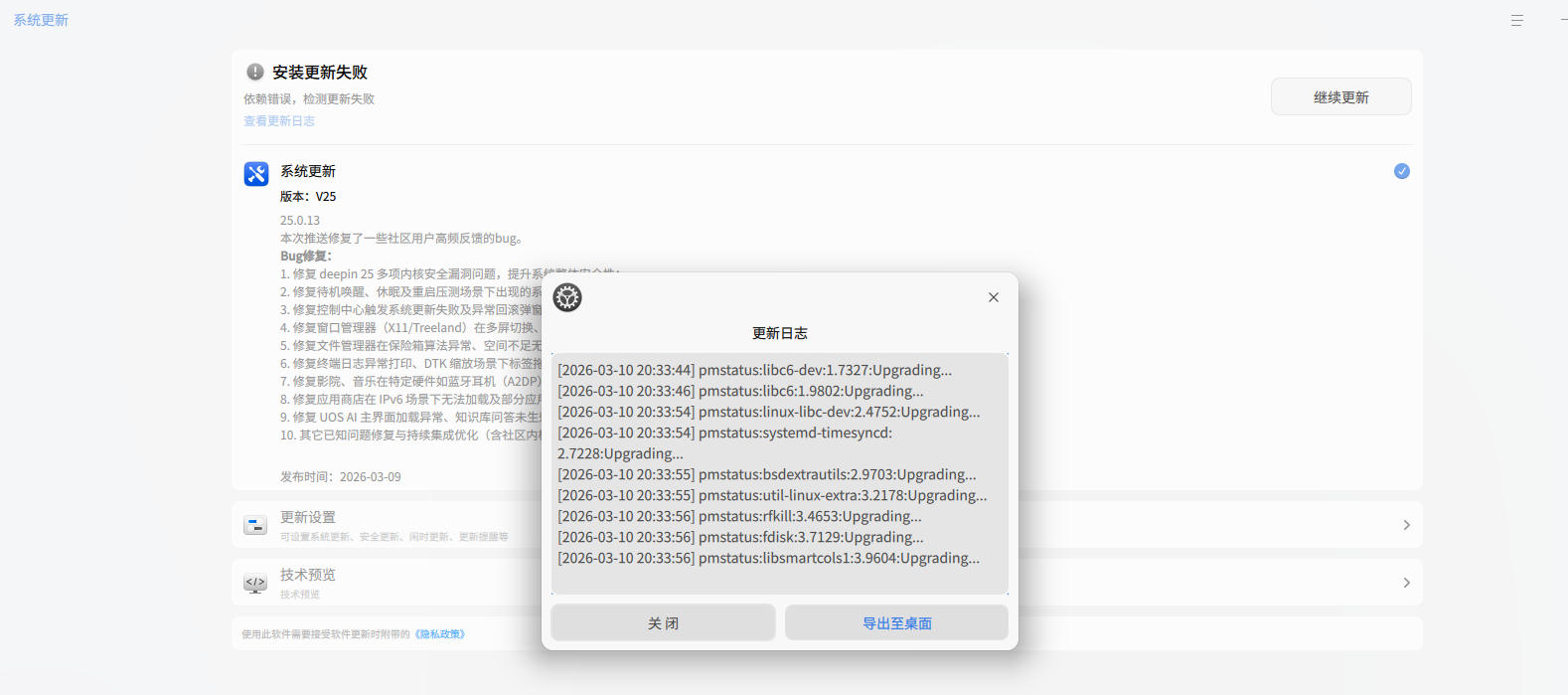The width and height of the screenshot is (1568, 695).
Task: Click the 更新日志 dialog title
Action: pyautogui.click(x=780, y=333)
